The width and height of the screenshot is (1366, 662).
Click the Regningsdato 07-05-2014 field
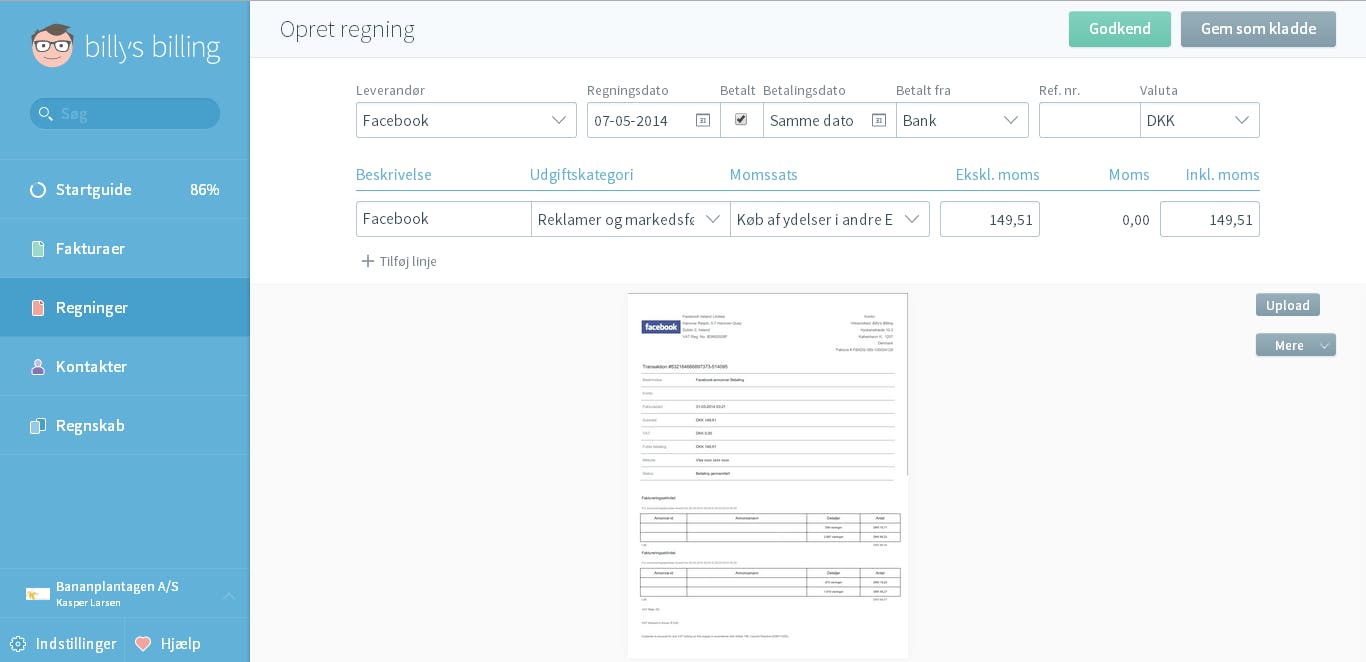pos(653,120)
